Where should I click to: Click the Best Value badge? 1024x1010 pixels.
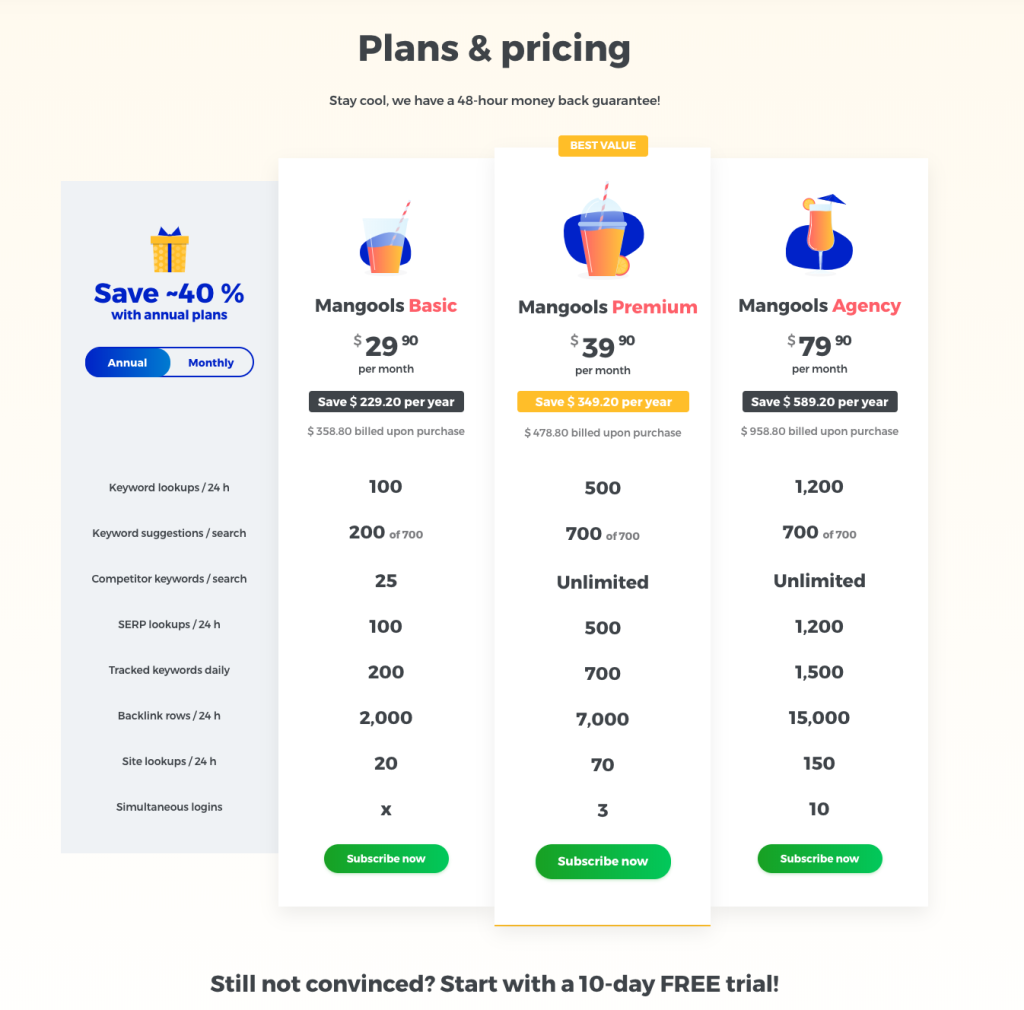pos(603,146)
